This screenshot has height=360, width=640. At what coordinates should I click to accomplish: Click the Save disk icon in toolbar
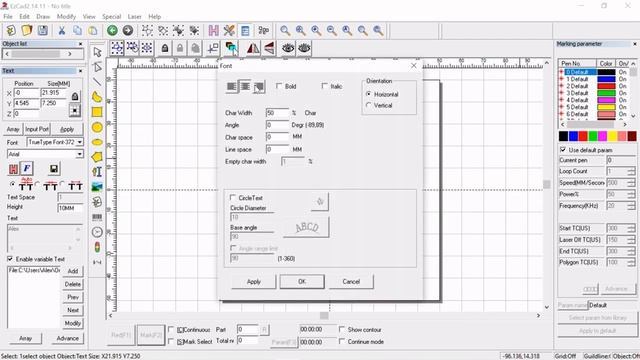[x=43, y=30]
